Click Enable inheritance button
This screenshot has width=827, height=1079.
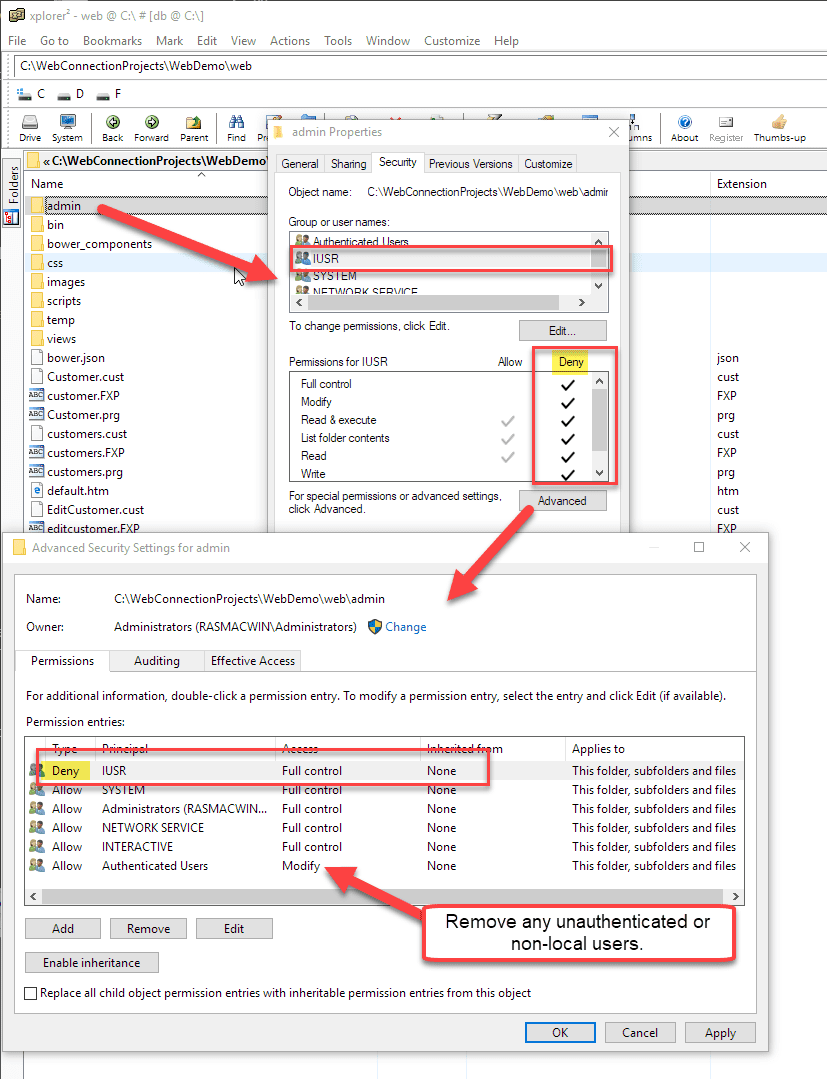tap(92, 963)
